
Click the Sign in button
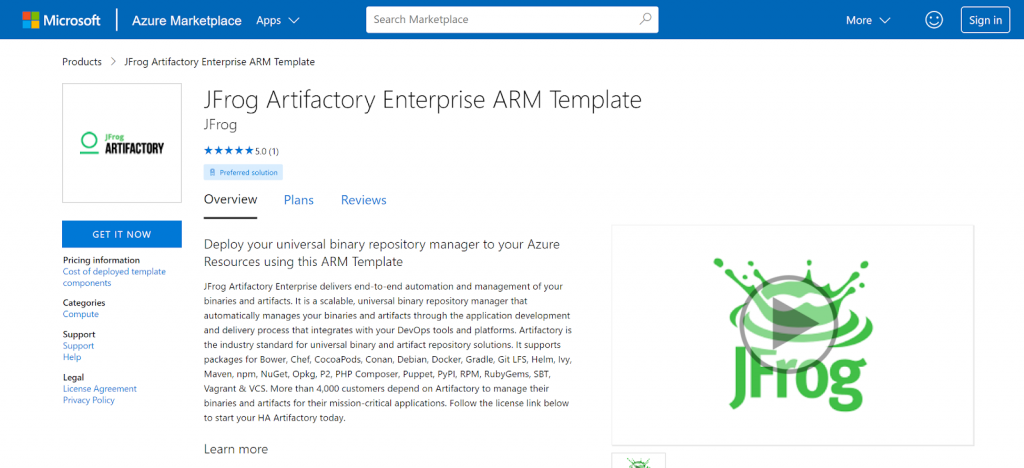pos(985,20)
